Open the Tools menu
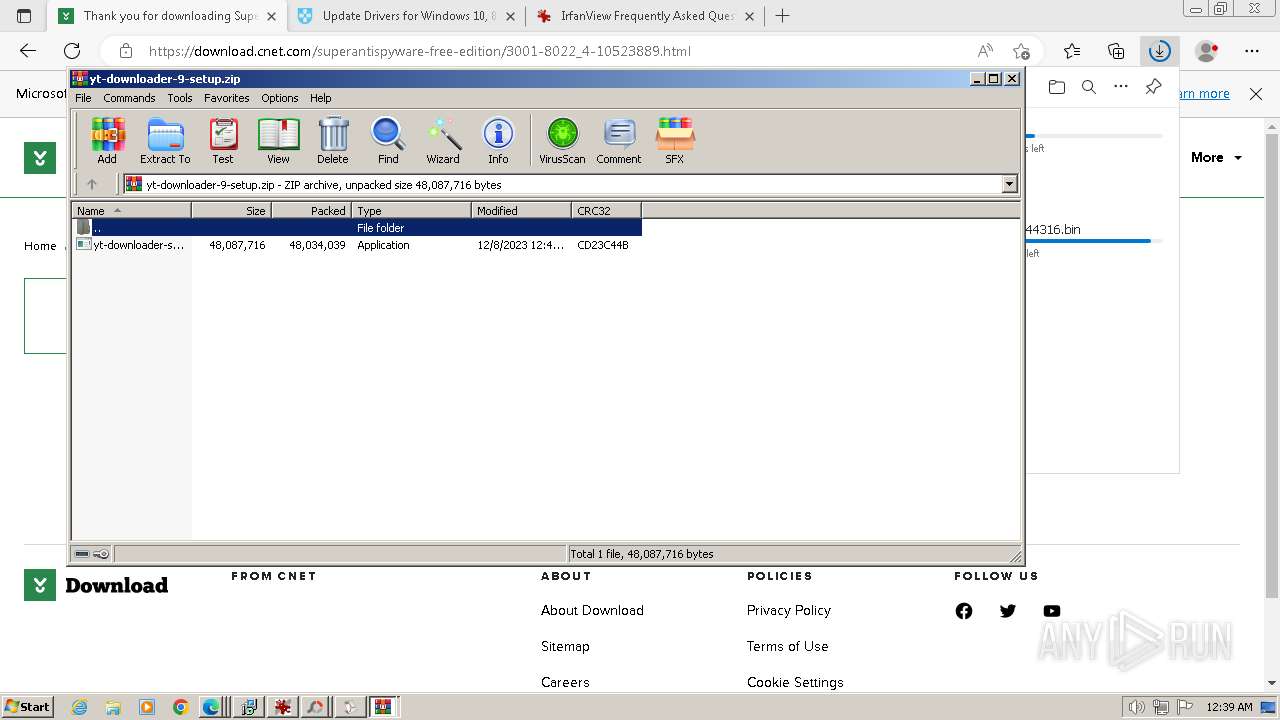This screenshot has width=1280, height=720. (x=180, y=98)
